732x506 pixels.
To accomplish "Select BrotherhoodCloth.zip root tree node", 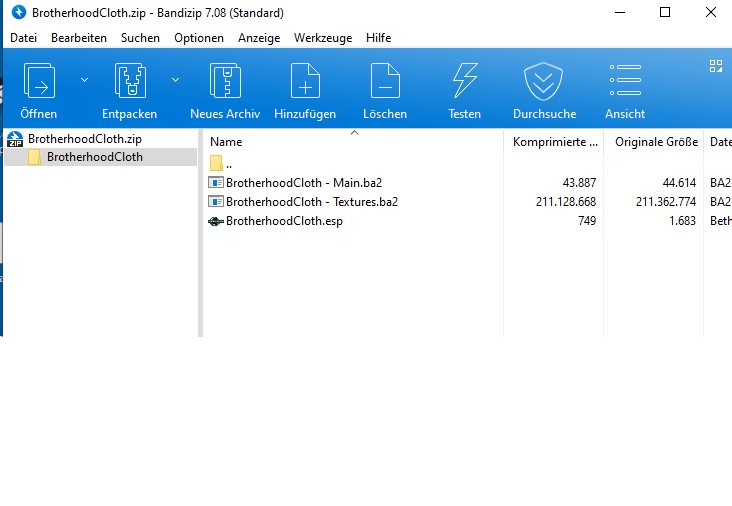I will [x=84, y=139].
